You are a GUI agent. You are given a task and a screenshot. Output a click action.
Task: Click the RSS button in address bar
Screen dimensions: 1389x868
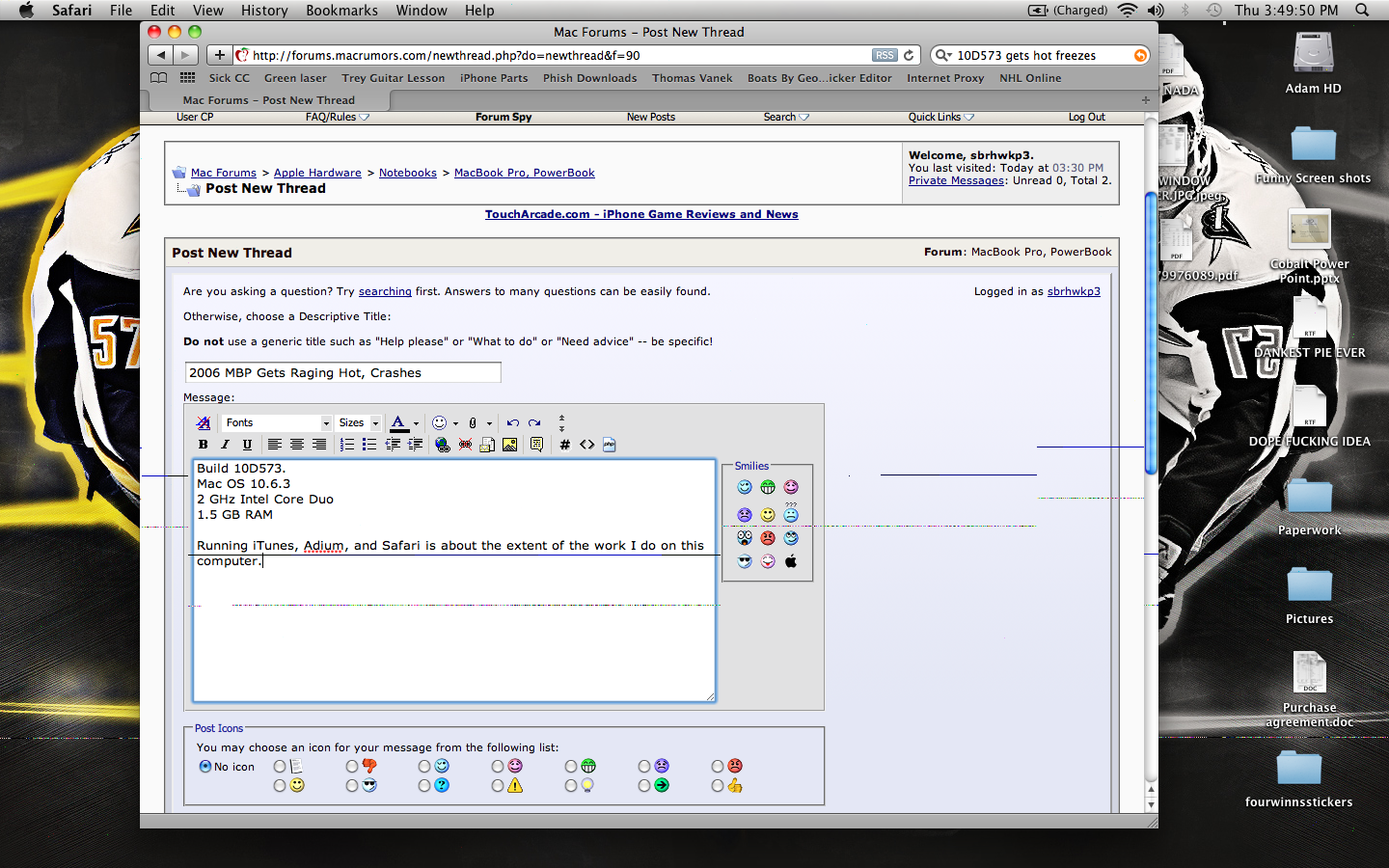[885, 56]
